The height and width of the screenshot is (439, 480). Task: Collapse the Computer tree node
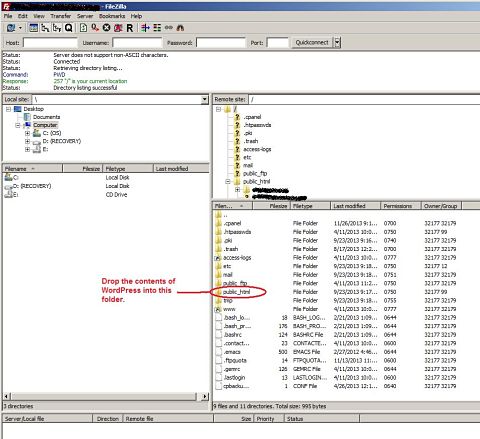point(18,125)
